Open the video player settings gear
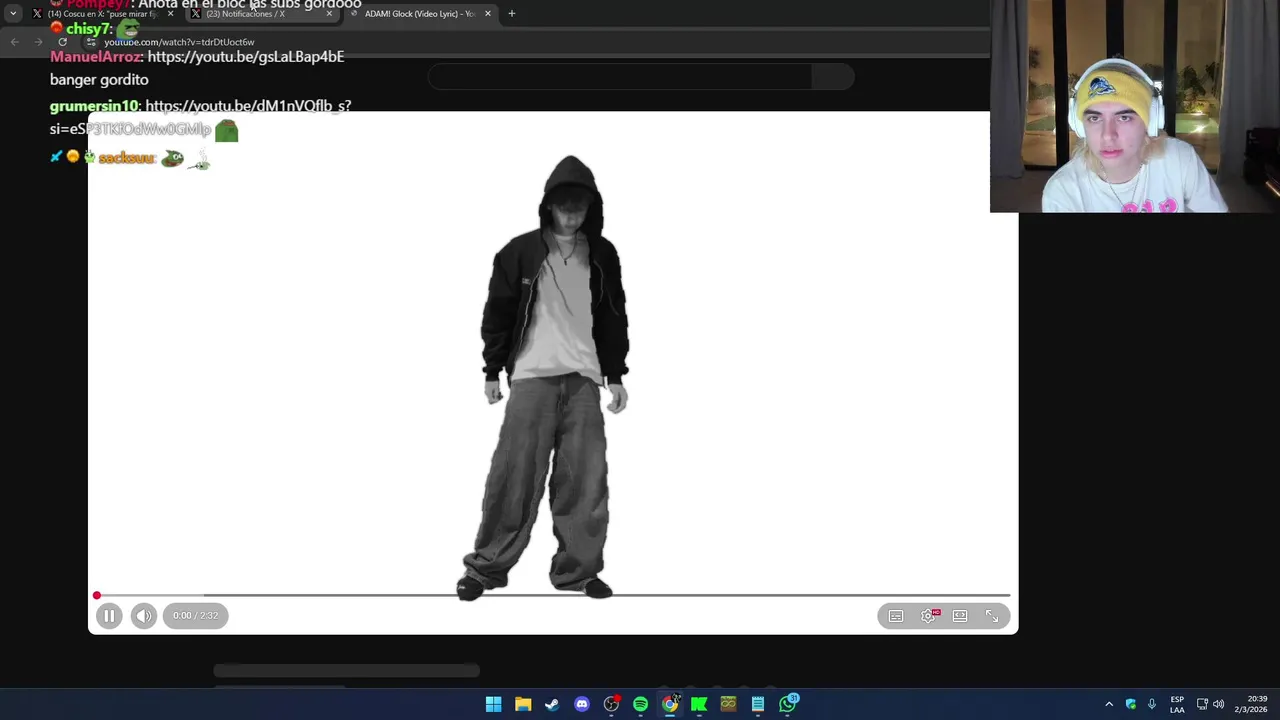 [x=929, y=616]
